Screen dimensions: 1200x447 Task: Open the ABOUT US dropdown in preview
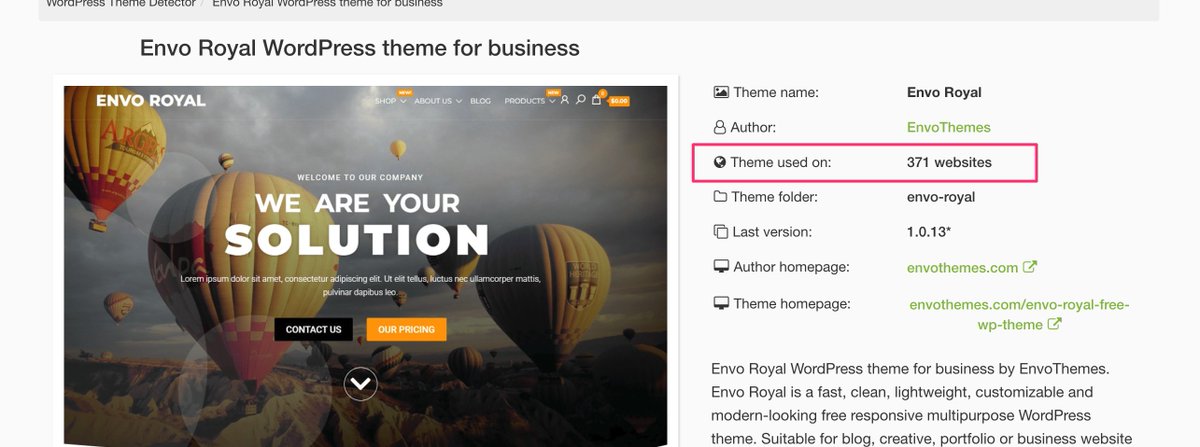(438, 101)
